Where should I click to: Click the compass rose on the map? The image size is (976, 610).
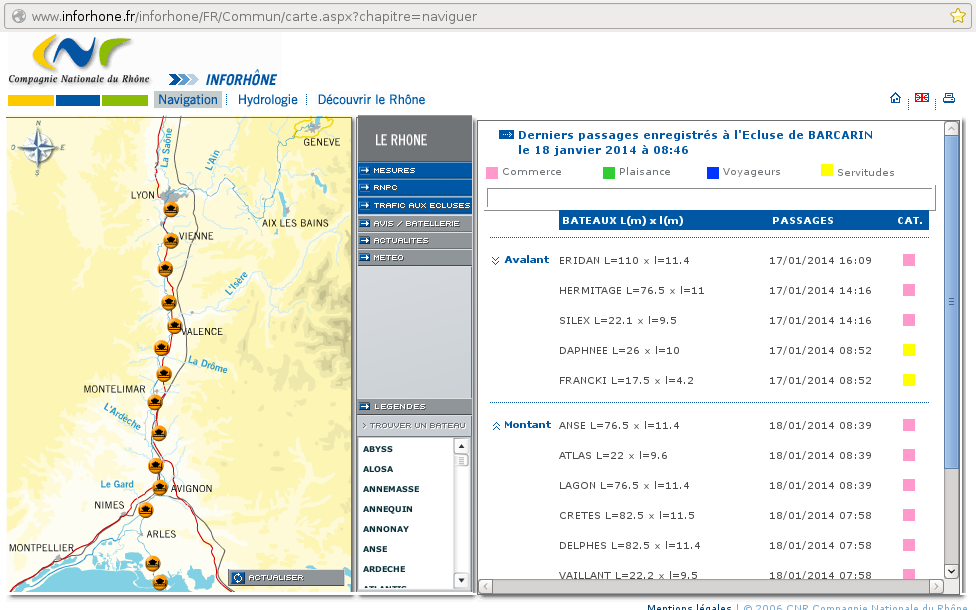coord(38,148)
